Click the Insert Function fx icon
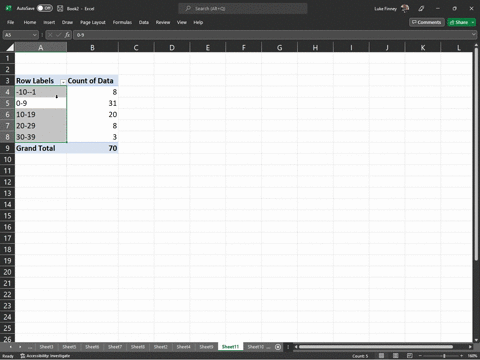The width and height of the screenshot is (480, 360). click(x=67, y=35)
